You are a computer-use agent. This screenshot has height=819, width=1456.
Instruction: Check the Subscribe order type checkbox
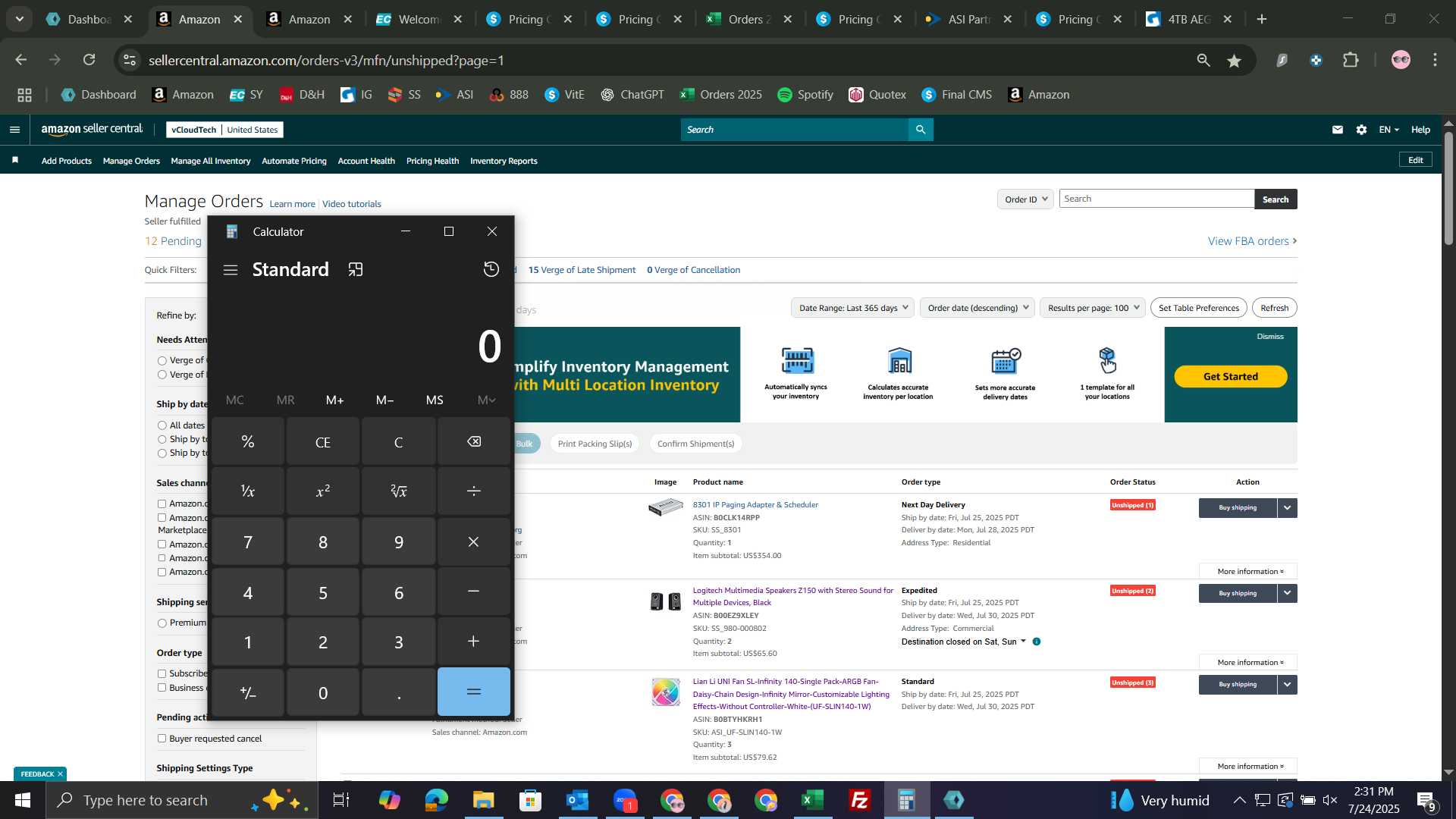[x=162, y=673]
